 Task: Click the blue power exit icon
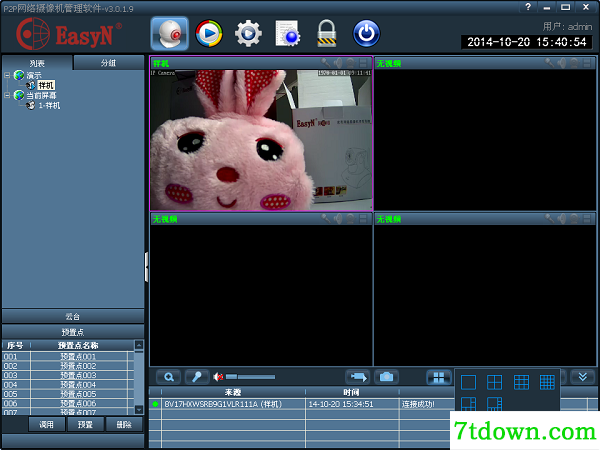366,34
